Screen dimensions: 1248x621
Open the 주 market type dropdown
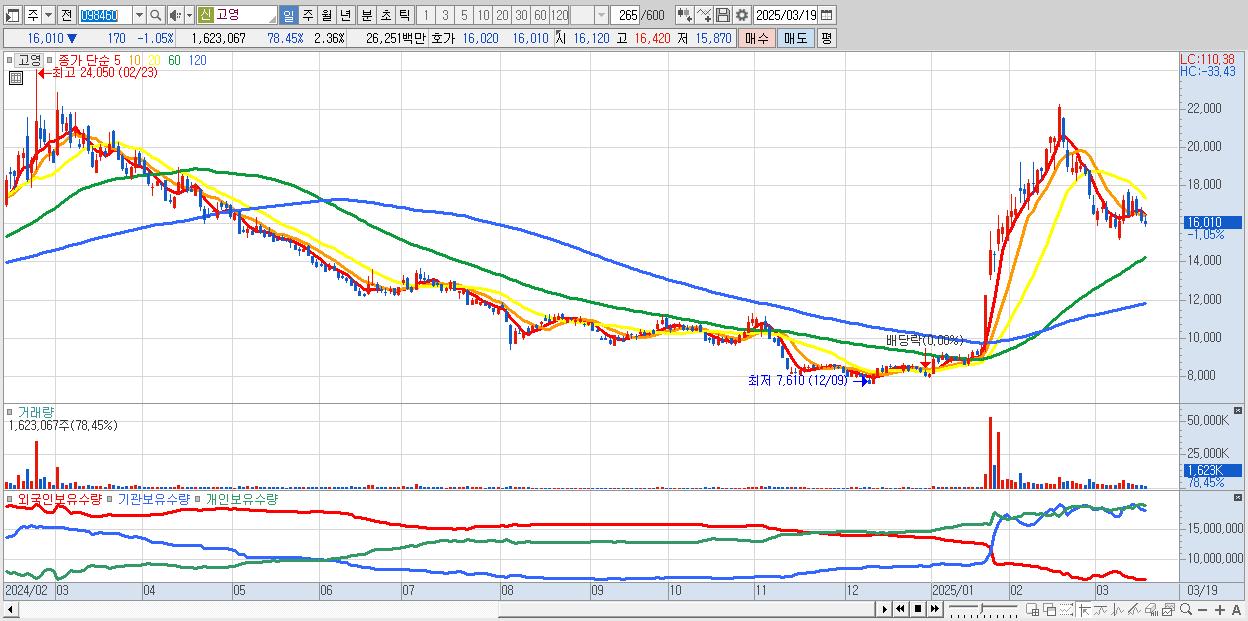coord(48,15)
